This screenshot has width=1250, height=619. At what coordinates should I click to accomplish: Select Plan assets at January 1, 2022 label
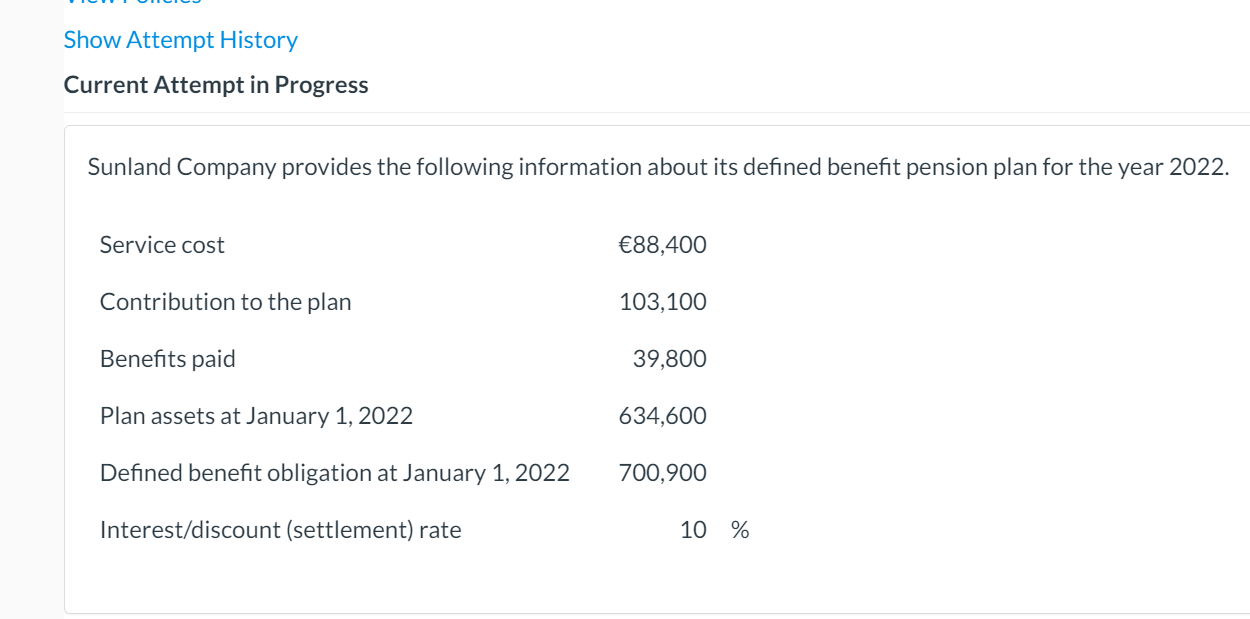point(256,416)
